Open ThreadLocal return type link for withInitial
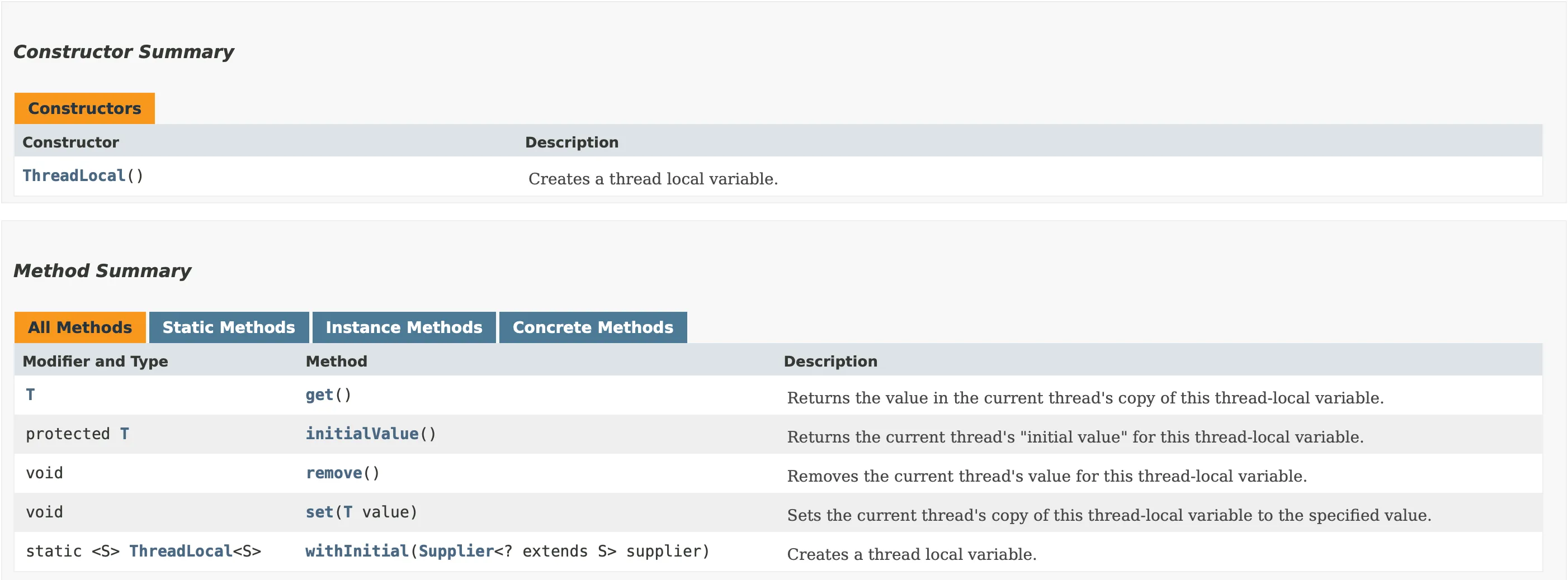This screenshot has width=1568, height=580. click(x=180, y=551)
